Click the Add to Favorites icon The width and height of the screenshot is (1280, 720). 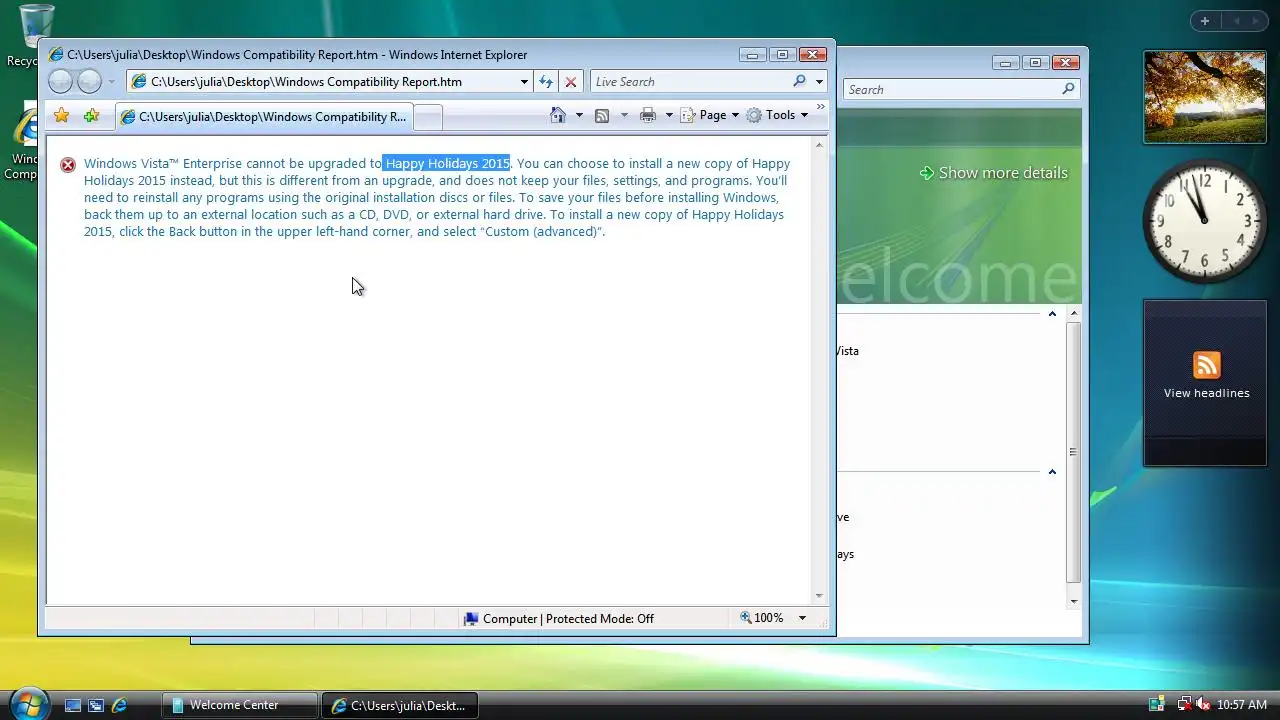tap(91, 116)
